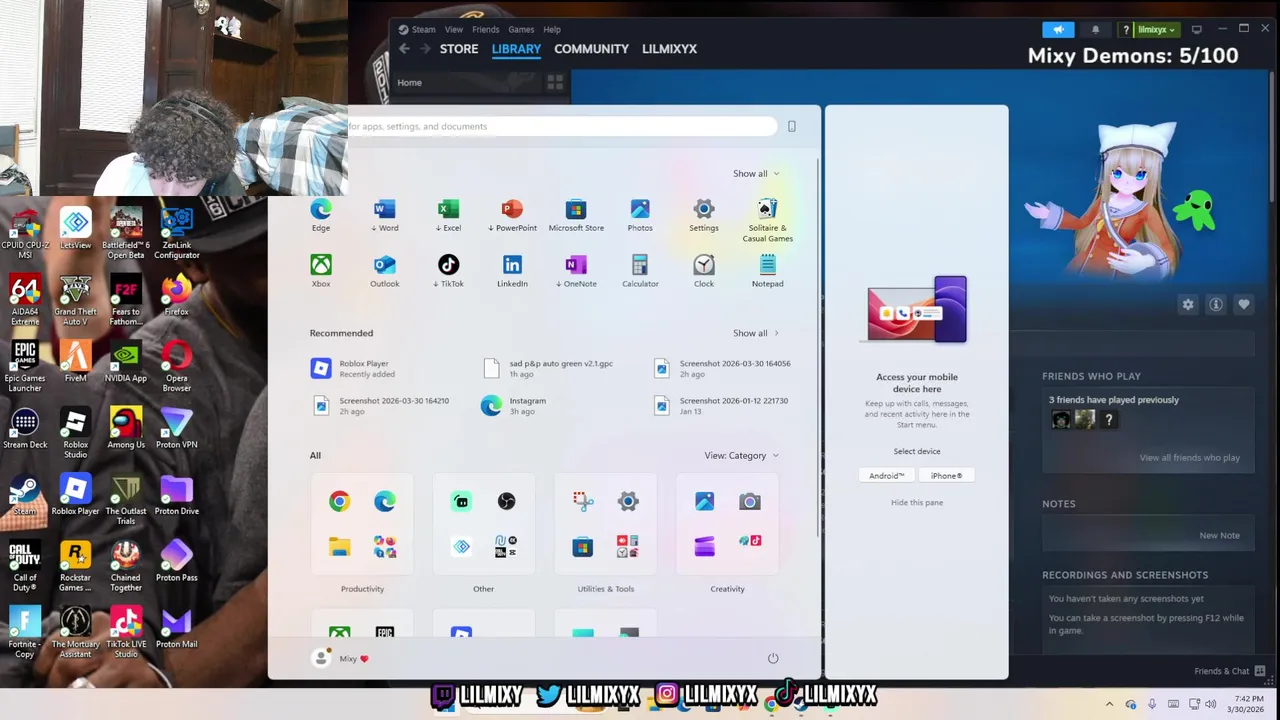
Task: Launch PowerPoint pinned app
Action: click(x=512, y=215)
